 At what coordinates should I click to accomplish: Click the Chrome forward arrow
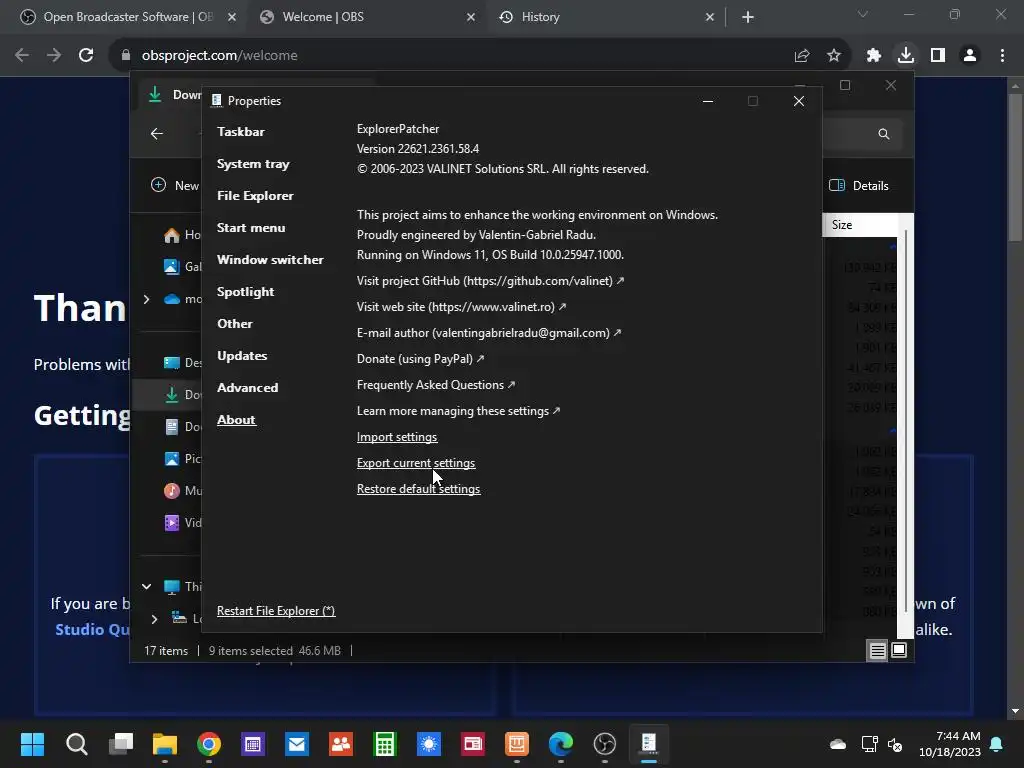(x=54, y=56)
